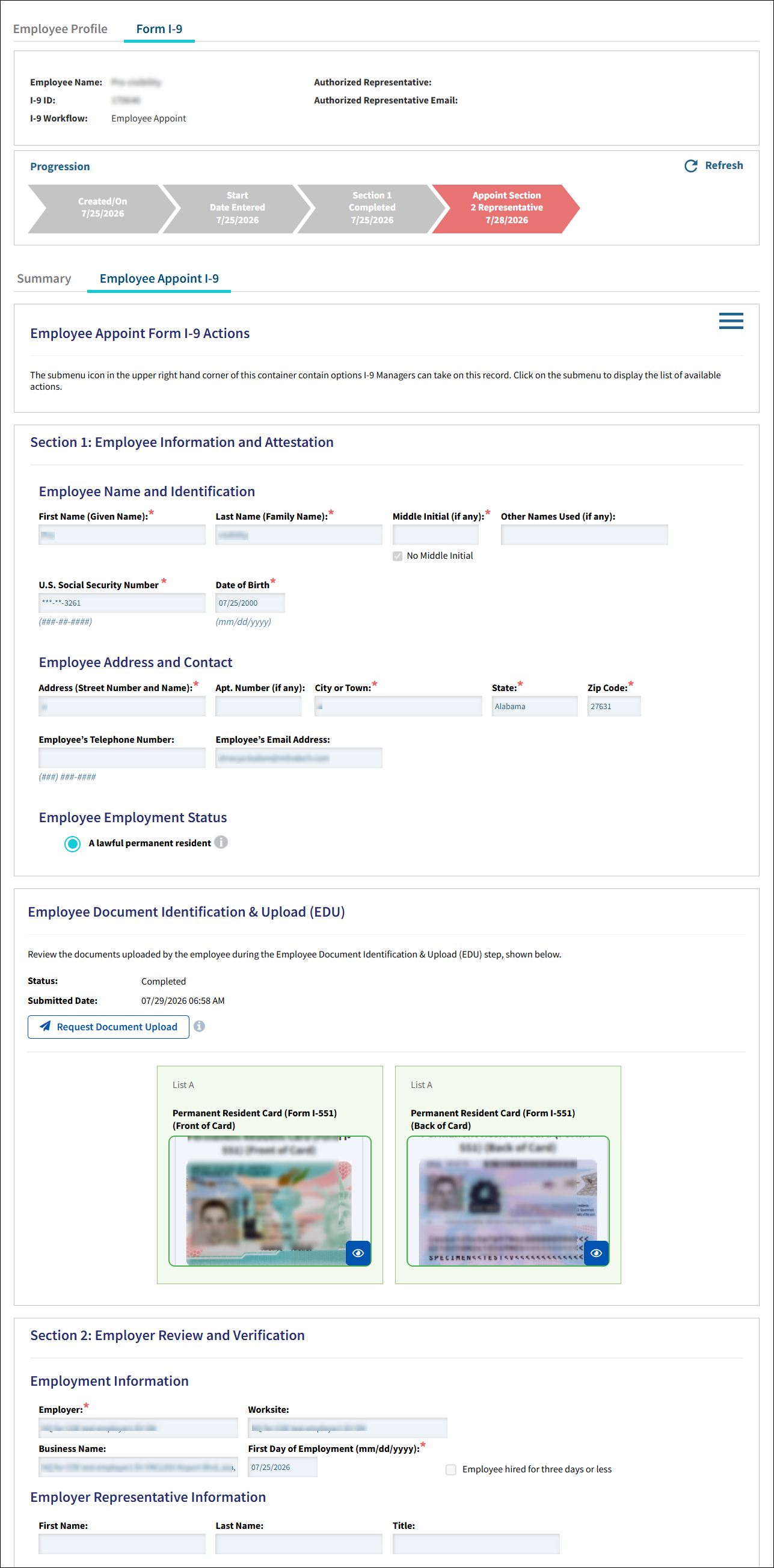The width and height of the screenshot is (774, 1568).
Task: Click the Other Names Used field
Action: [584, 535]
